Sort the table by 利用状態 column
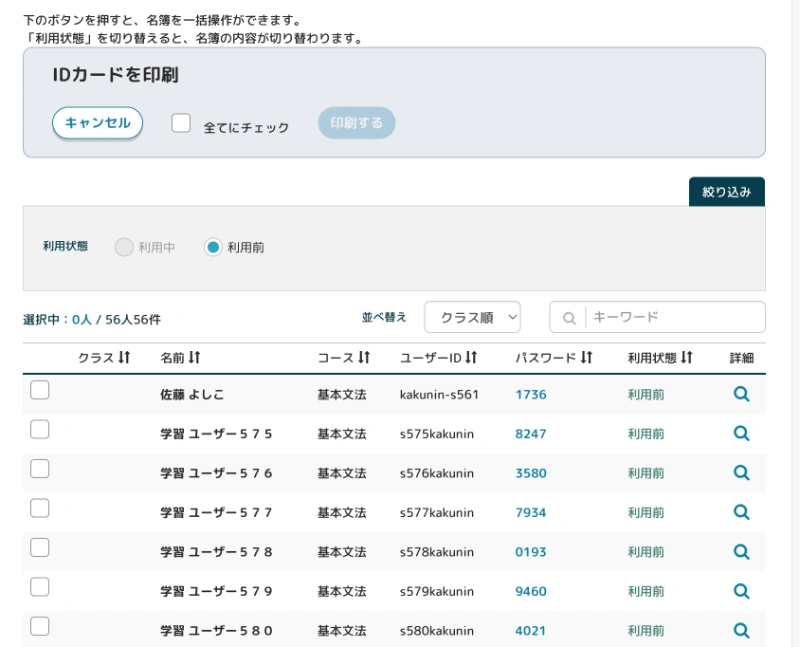This screenshot has height=647, width=800. point(686,357)
